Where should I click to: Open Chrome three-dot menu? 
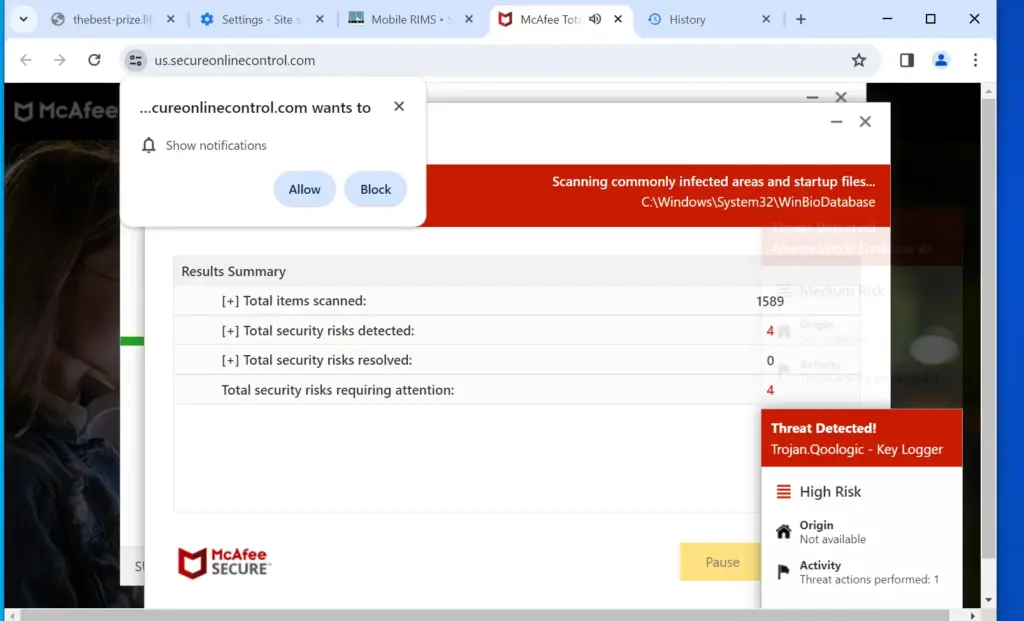[x=975, y=60]
